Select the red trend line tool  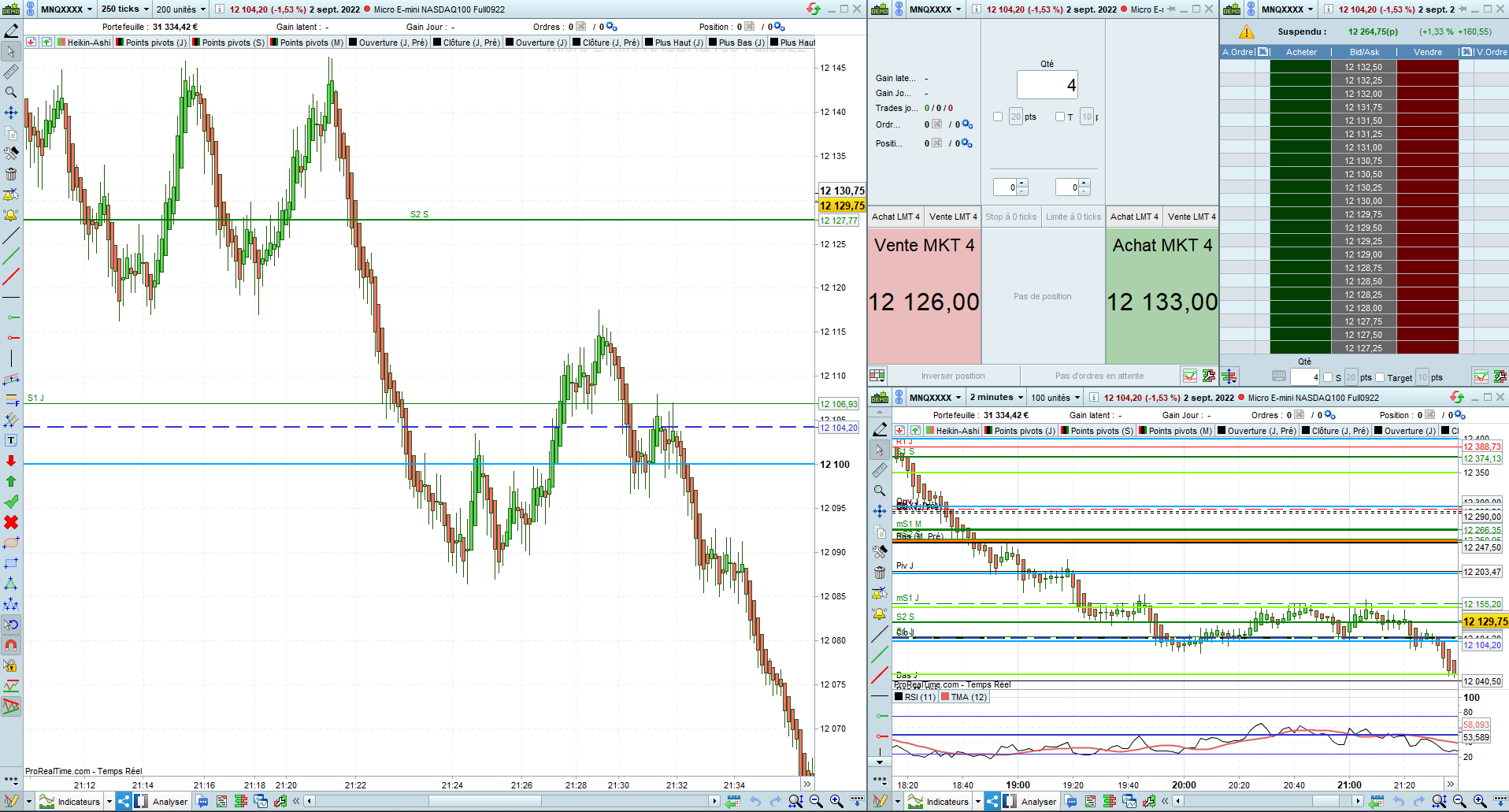coord(11,276)
